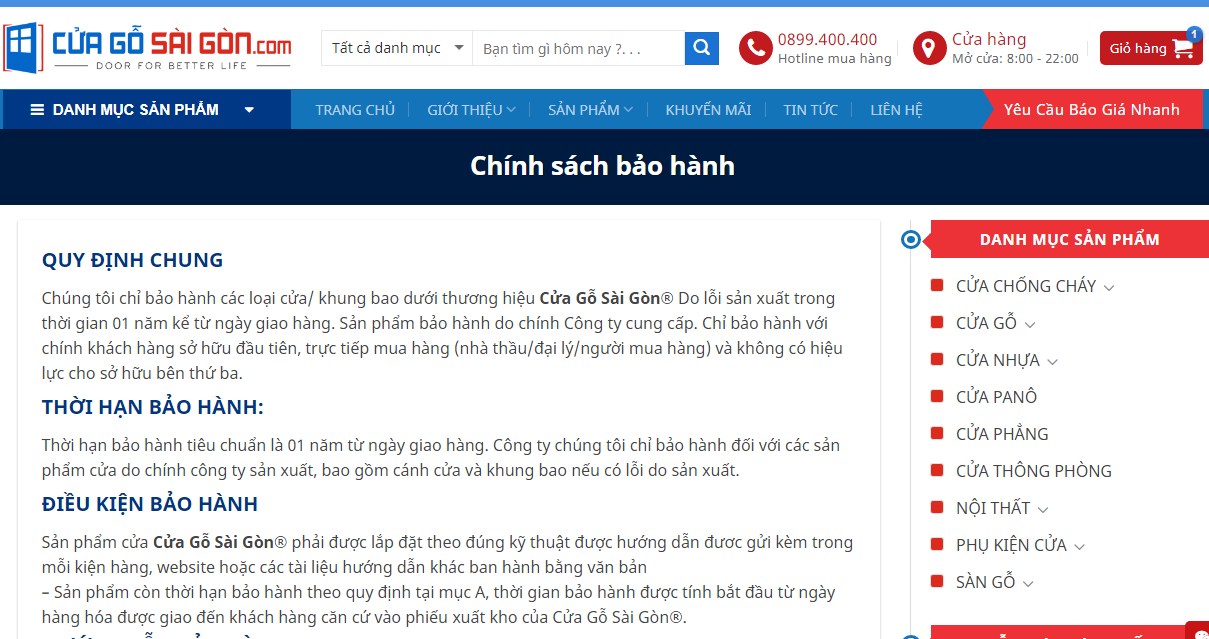The width and height of the screenshot is (1209, 639).
Task: Open the Nội thất category link
Action: pyautogui.click(x=993, y=508)
